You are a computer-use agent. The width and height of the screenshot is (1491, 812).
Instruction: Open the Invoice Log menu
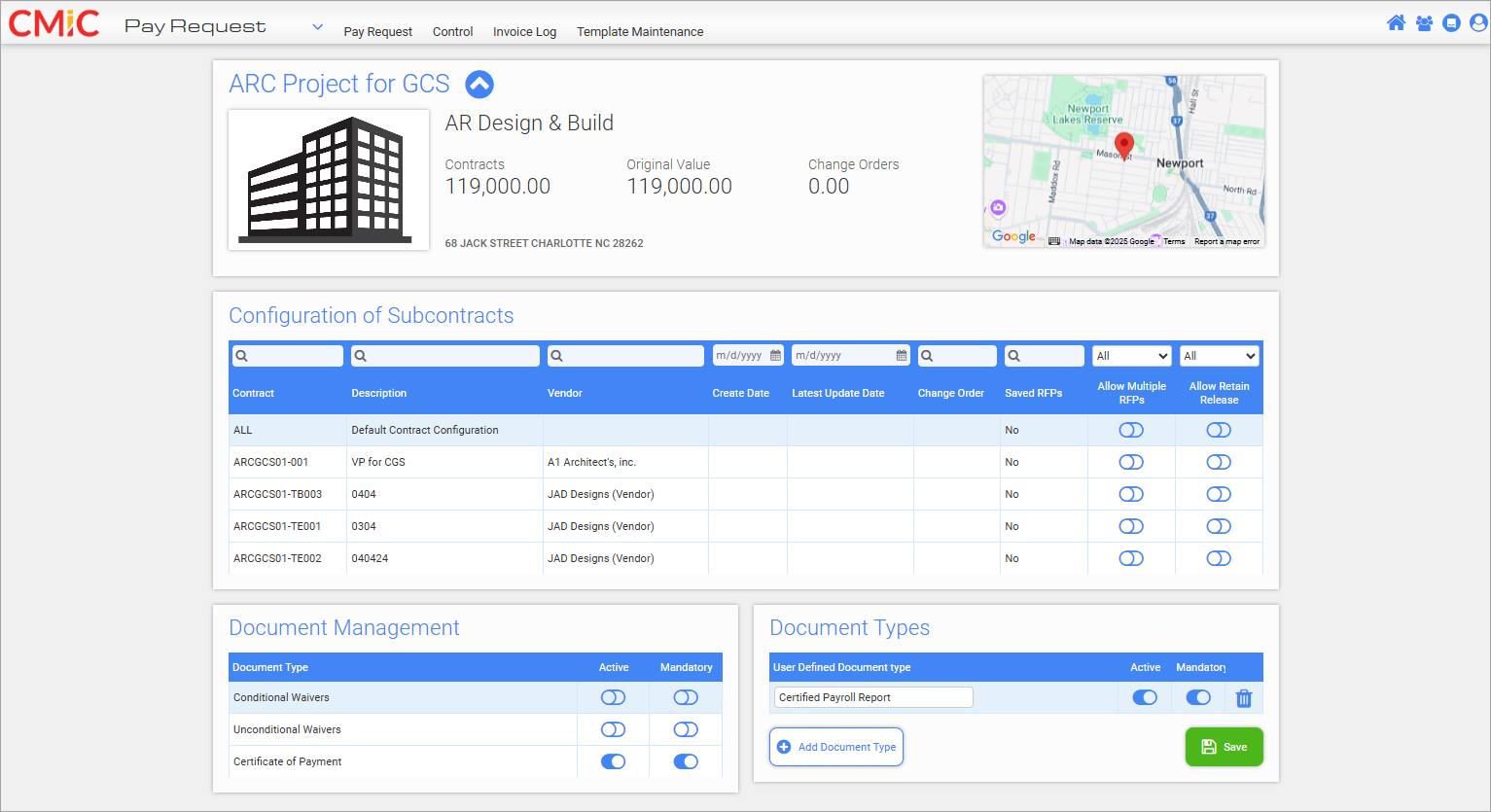(x=524, y=32)
